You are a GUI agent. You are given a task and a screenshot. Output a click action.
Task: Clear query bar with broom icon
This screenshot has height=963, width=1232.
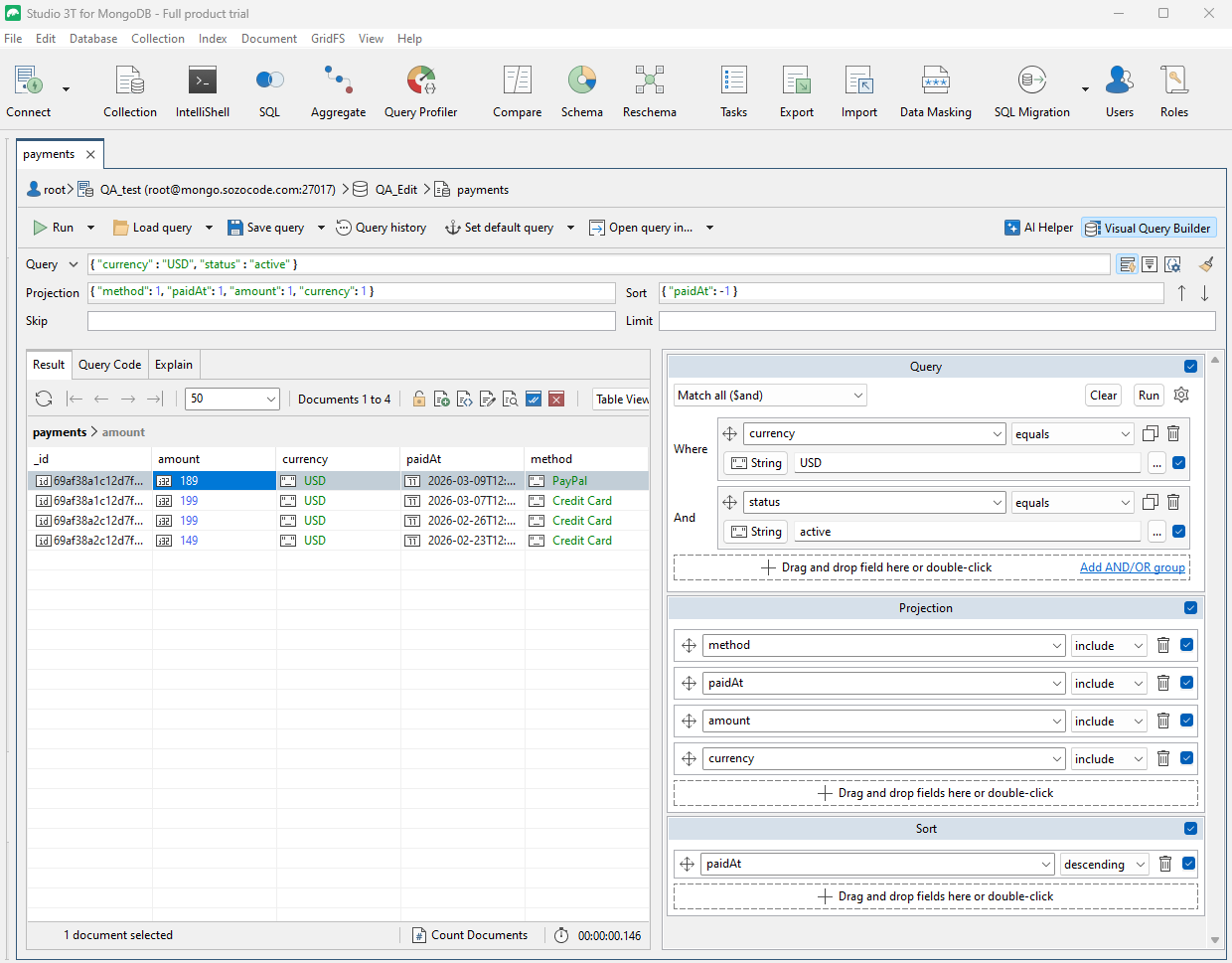1206,264
